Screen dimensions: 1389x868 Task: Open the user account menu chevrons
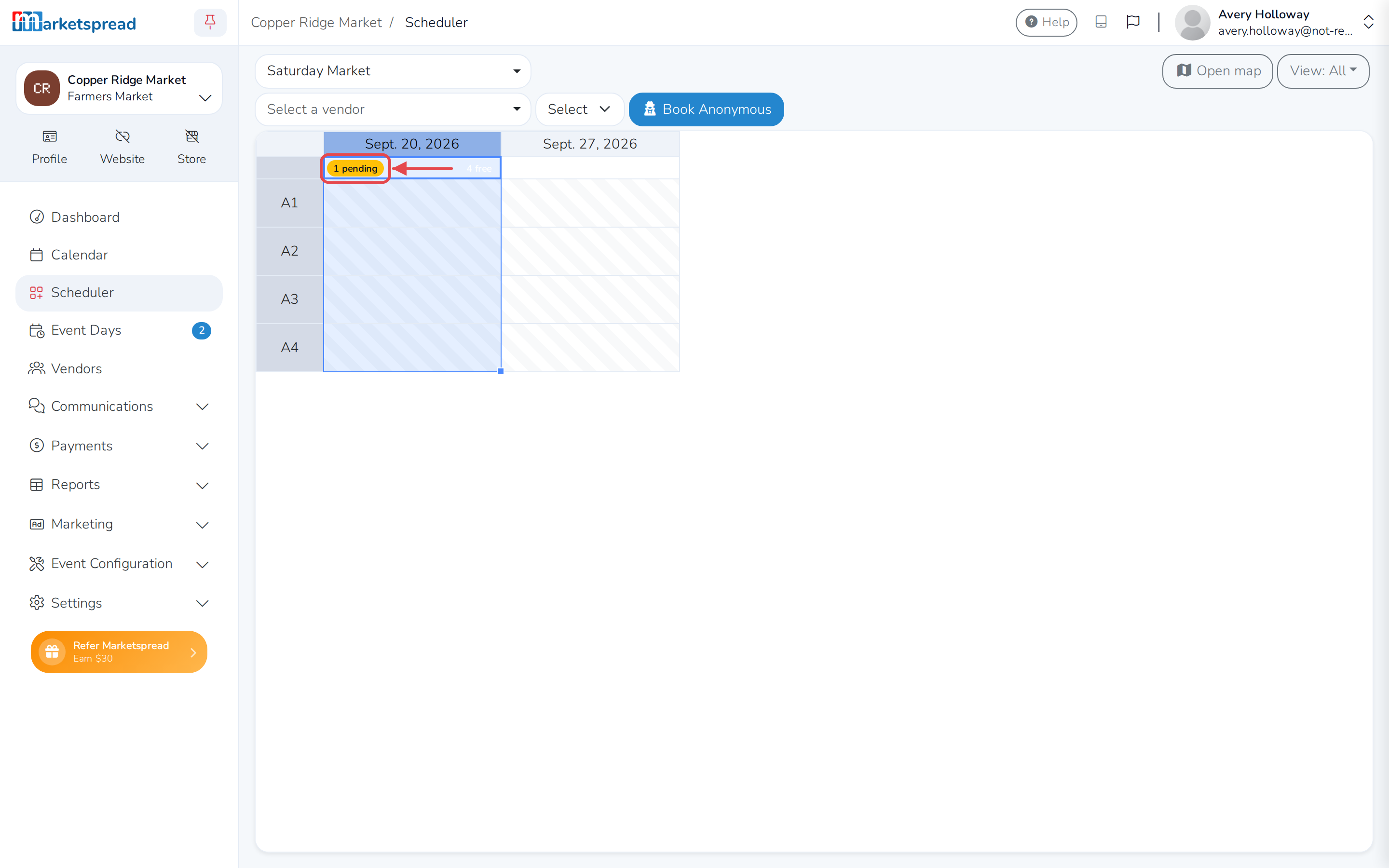1368,22
